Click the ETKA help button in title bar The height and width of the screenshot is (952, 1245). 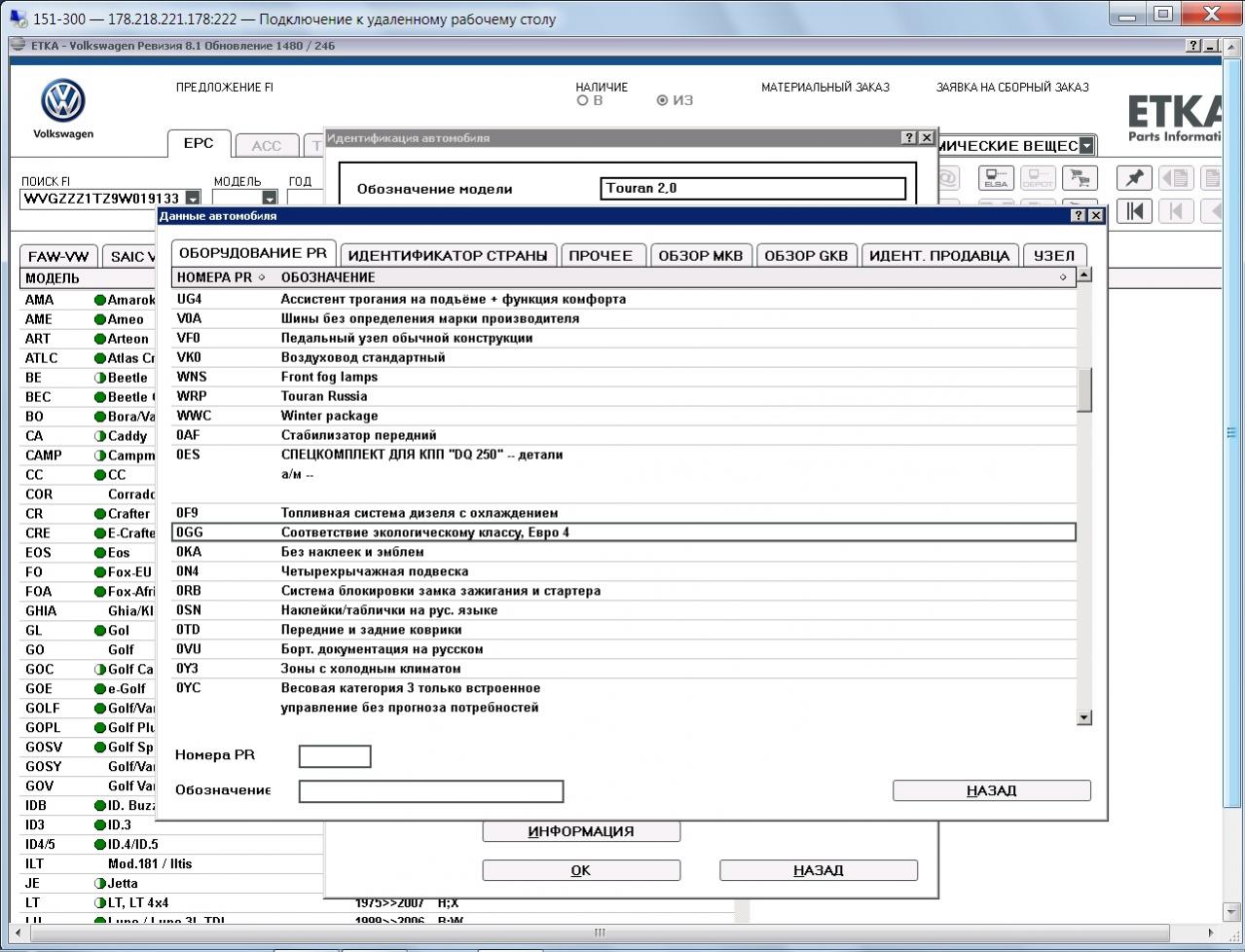click(x=1193, y=46)
